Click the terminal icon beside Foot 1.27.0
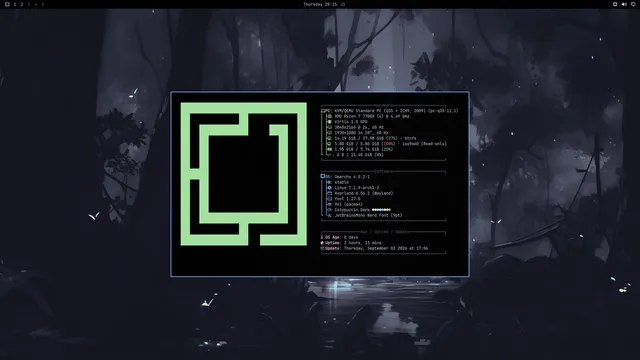Screen dimensions: 640x360 329,199
